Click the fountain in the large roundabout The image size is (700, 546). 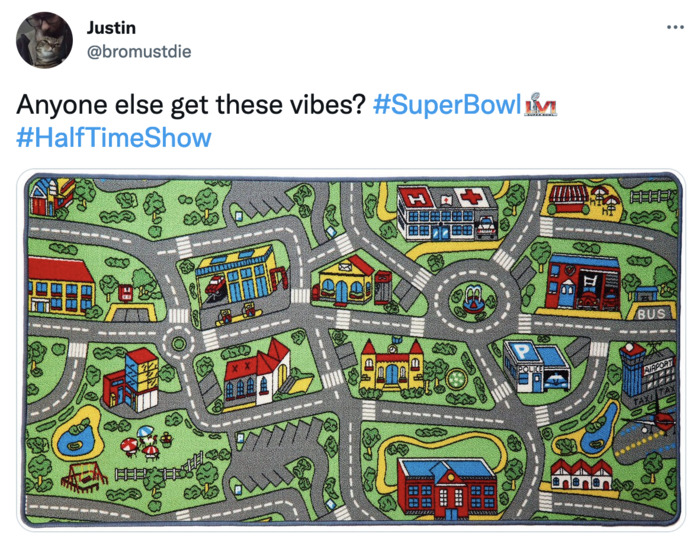[473, 299]
